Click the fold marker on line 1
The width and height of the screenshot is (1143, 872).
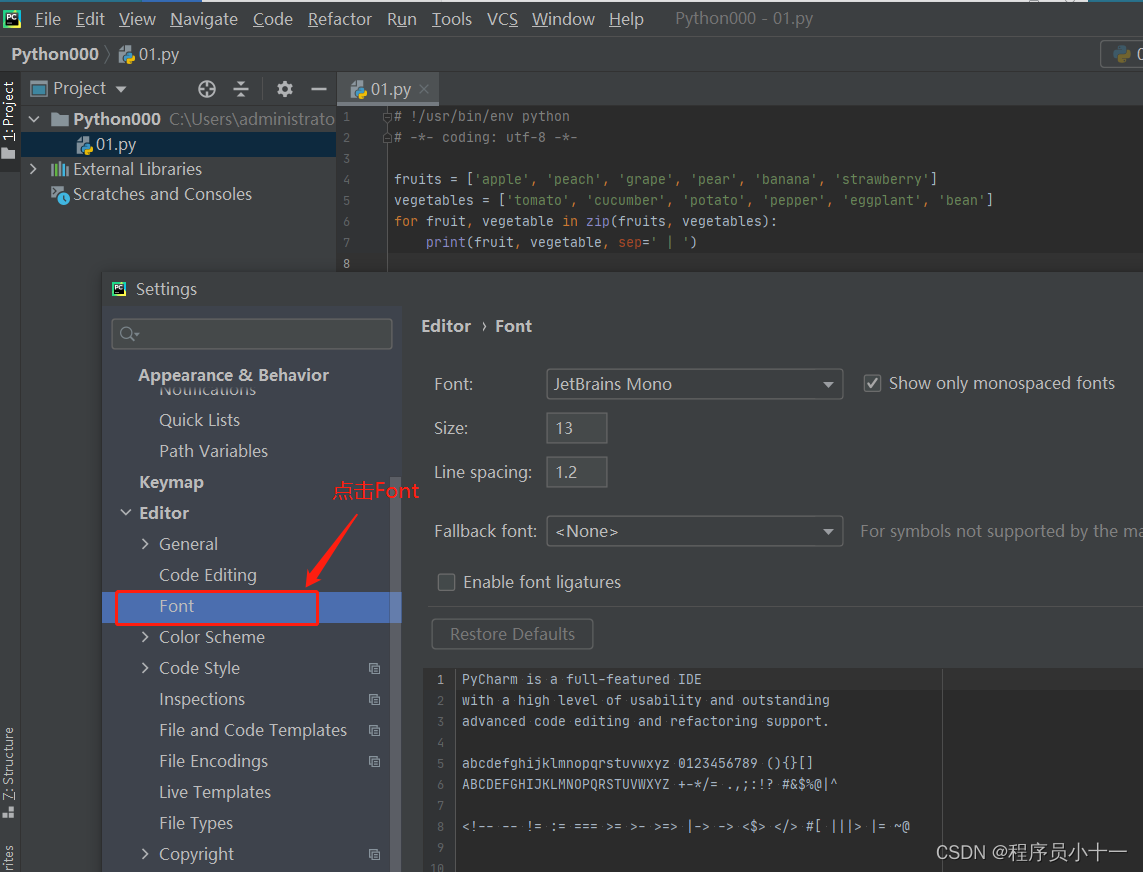click(x=388, y=117)
